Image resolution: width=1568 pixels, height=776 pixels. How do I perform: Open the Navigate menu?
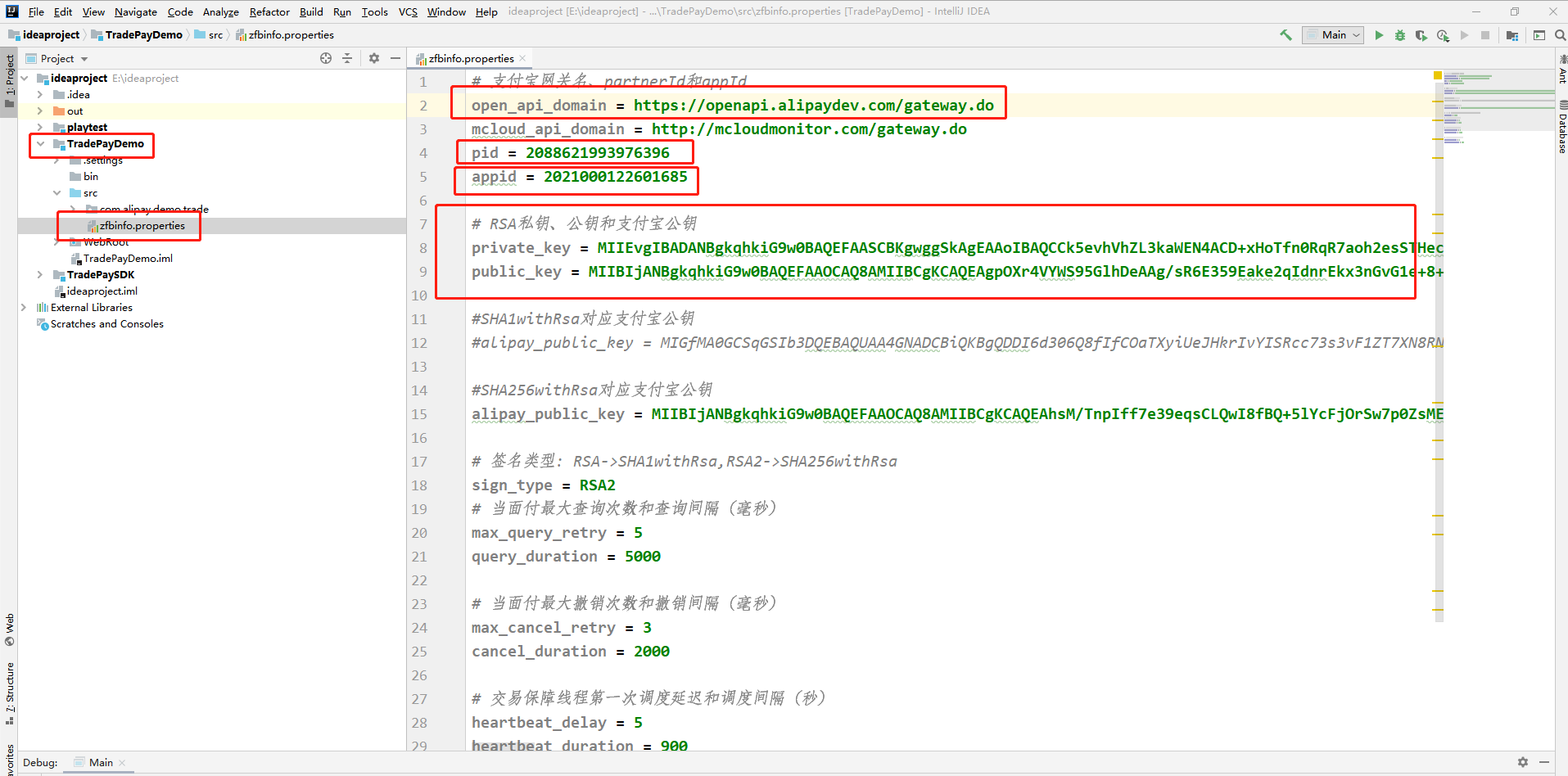[x=135, y=11]
